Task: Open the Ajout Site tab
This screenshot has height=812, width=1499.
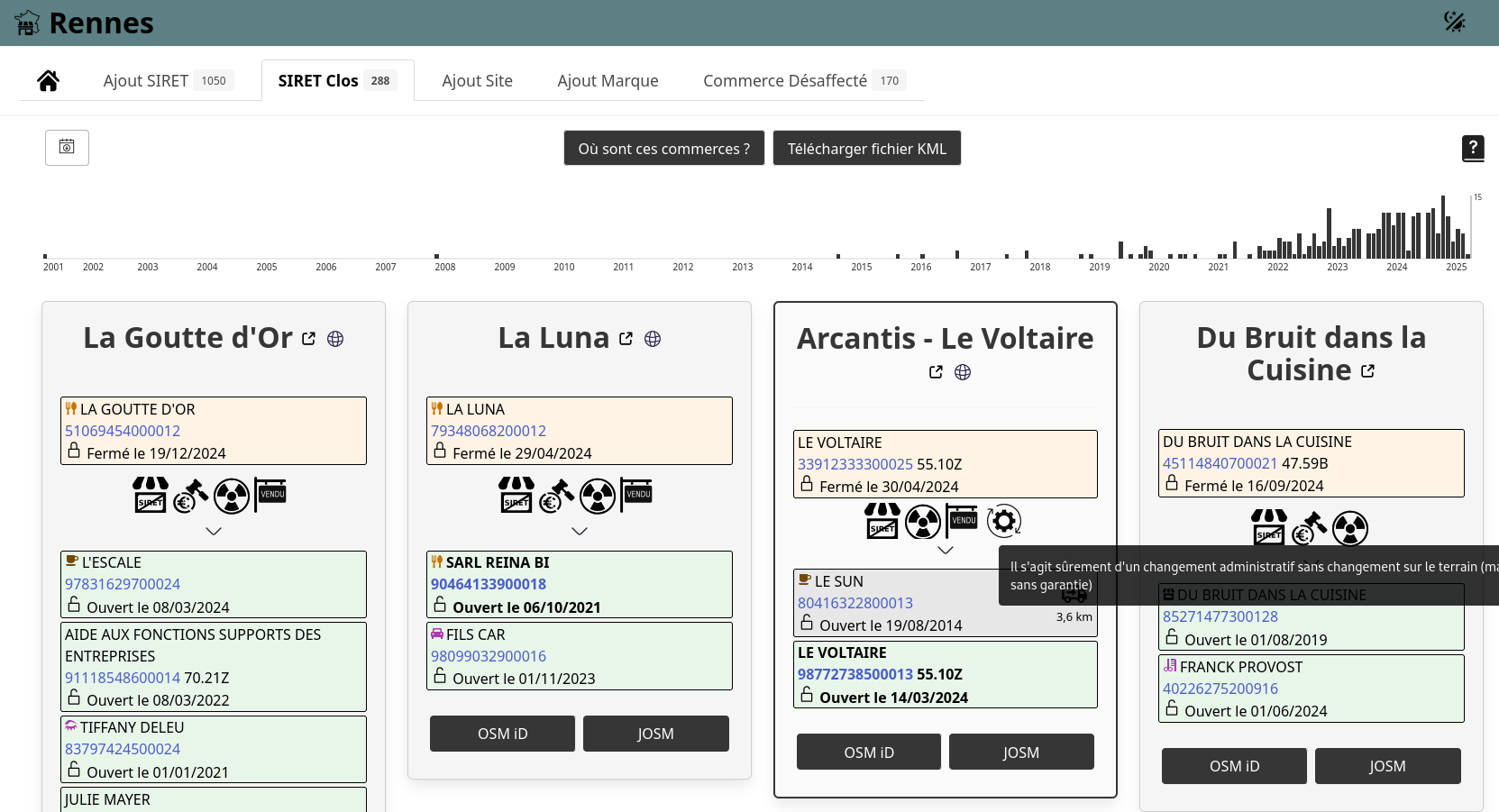Action: 478,81
